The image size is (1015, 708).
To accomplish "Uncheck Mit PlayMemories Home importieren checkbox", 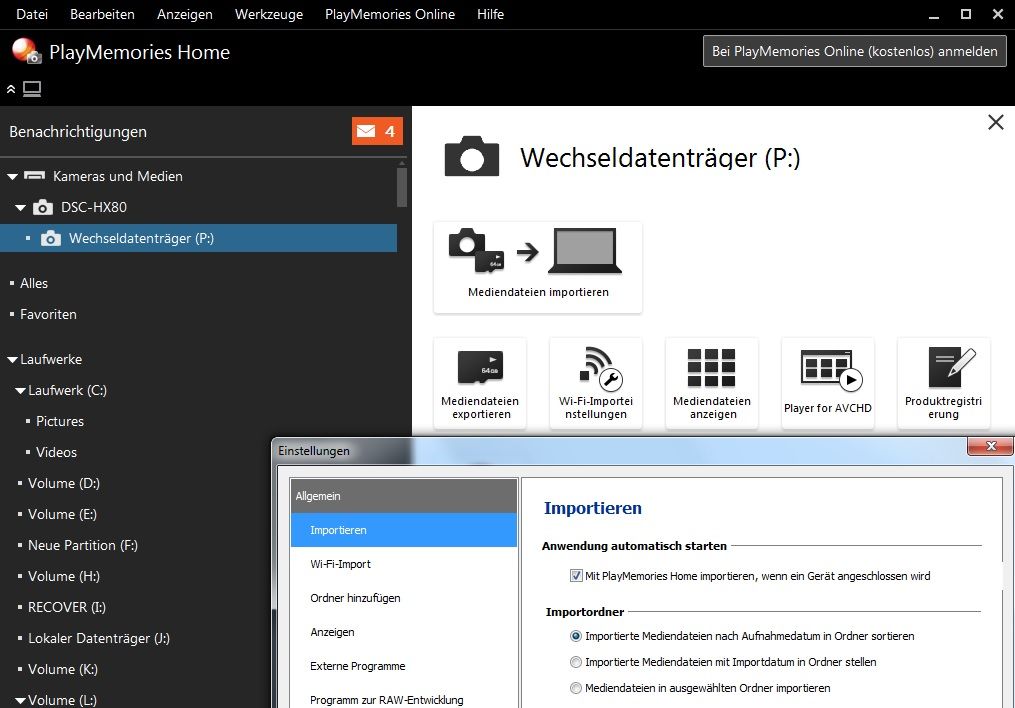I will (576, 576).
